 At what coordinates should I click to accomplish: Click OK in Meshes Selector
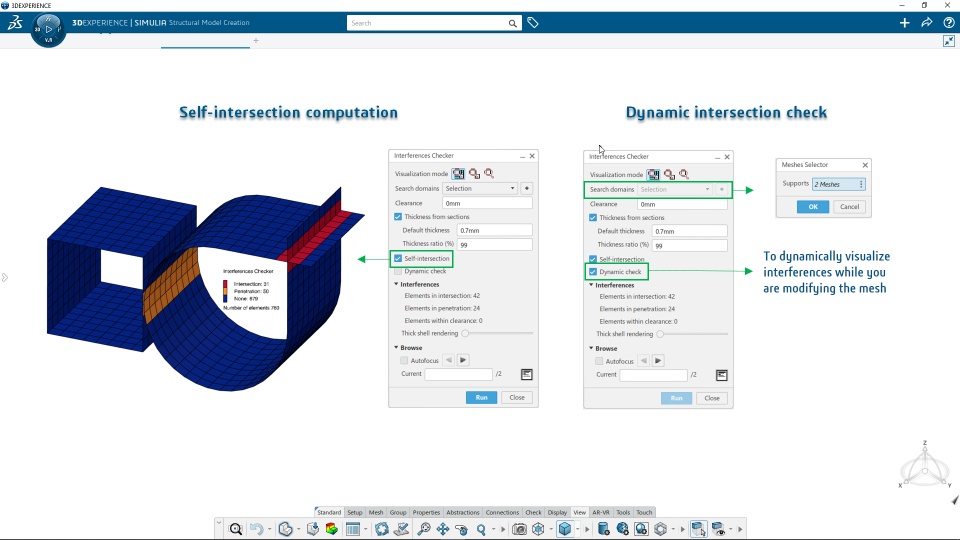[x=813, y=206]
